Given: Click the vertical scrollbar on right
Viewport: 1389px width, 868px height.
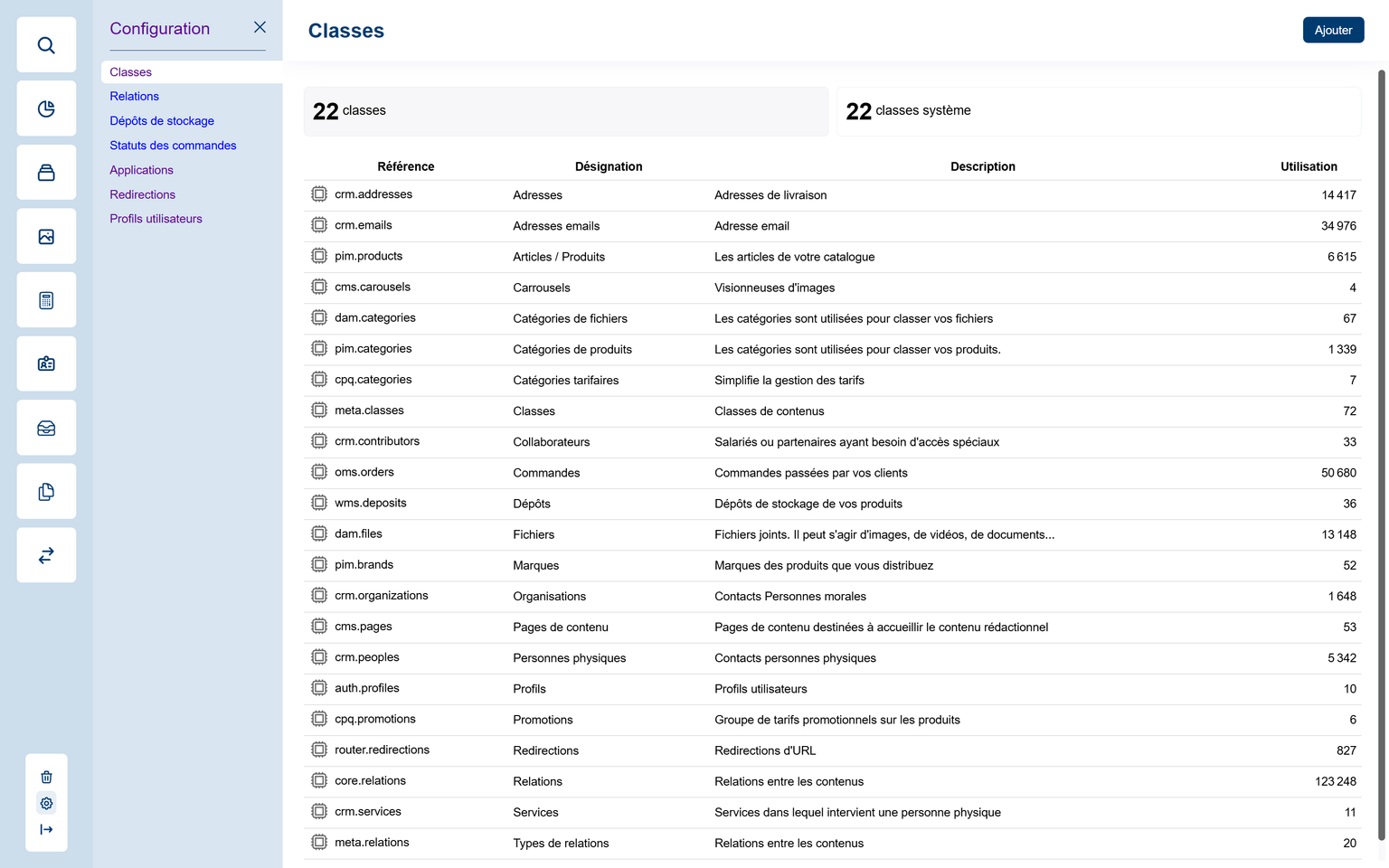Looking at the screenshot, I should 1381,452.
